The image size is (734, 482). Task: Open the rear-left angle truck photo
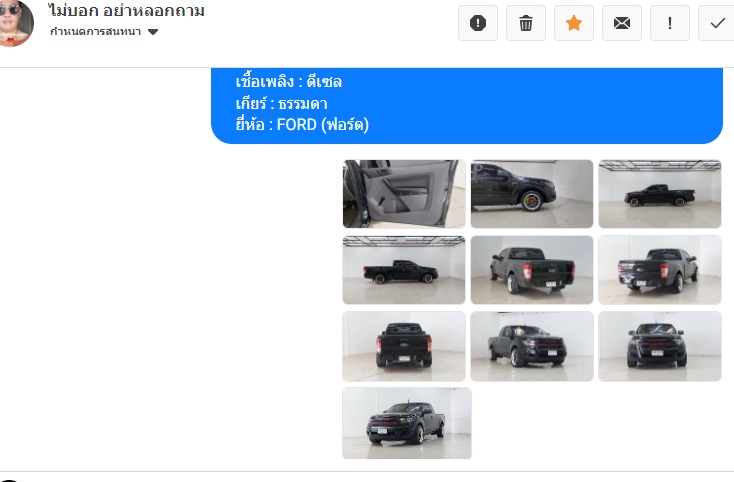(x=532, y=270)
